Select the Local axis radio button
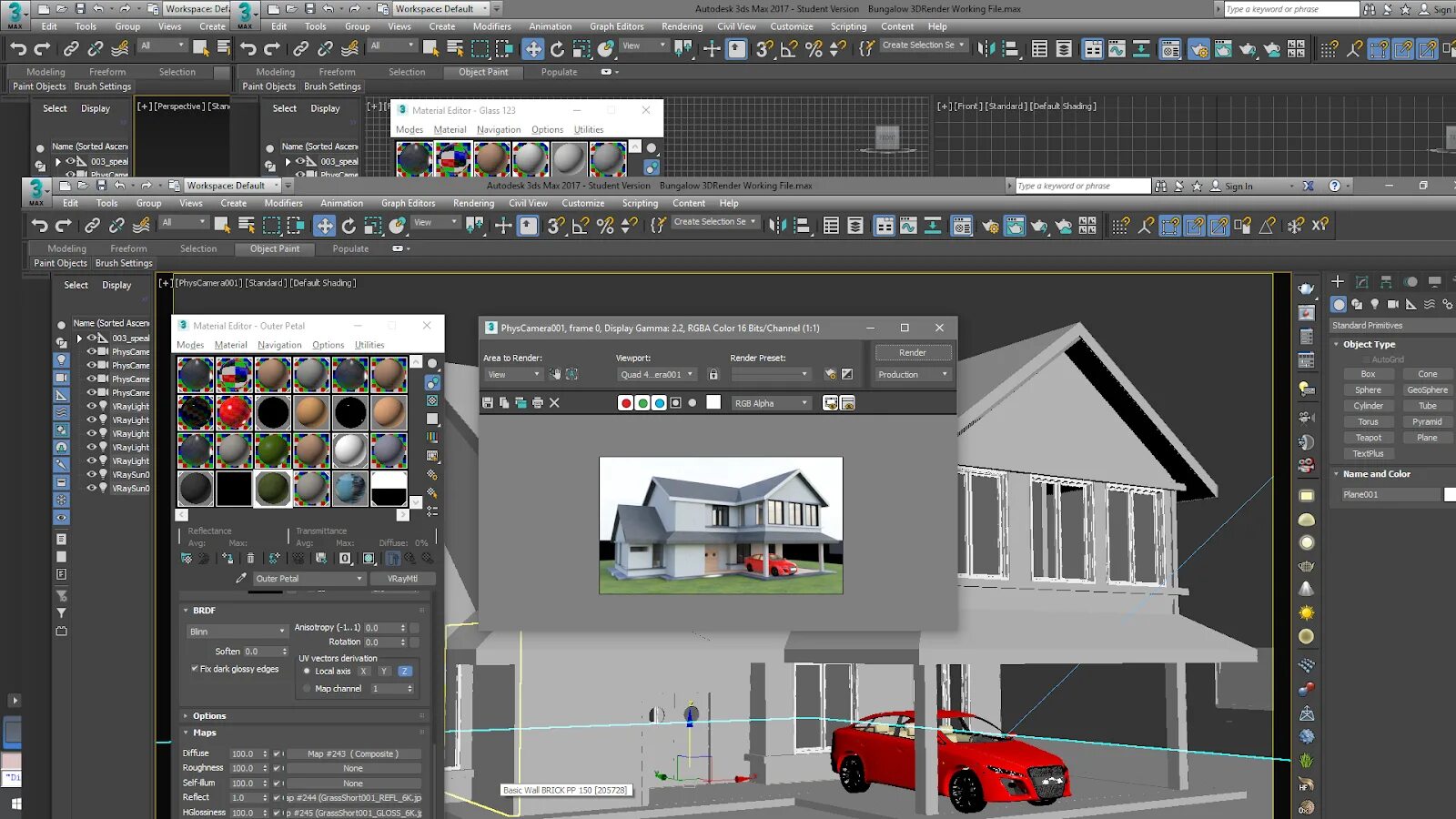 pos(308,671)
